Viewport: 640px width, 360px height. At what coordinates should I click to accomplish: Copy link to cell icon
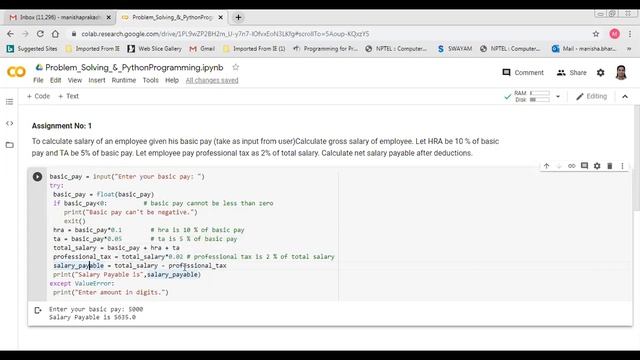pos(571,166)
